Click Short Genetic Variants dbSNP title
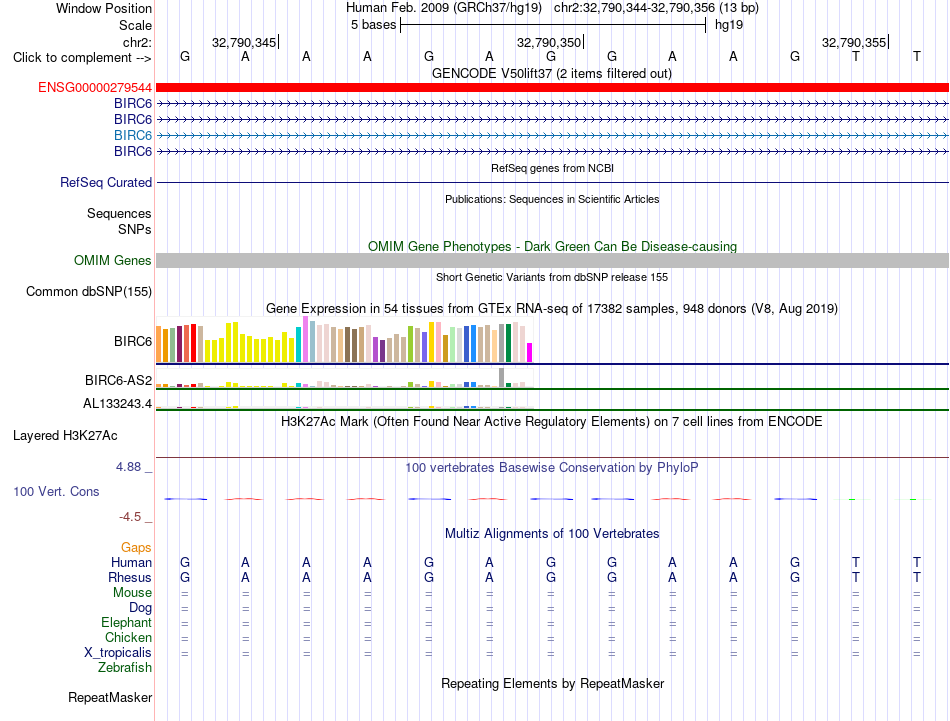This screenshot has width=950, height=721. 552,277
